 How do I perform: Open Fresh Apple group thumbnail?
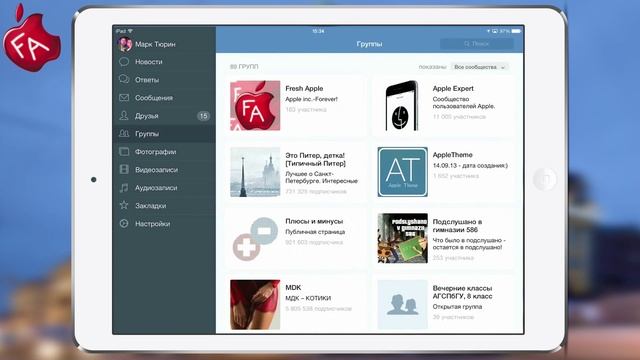[x=255, y=105]
